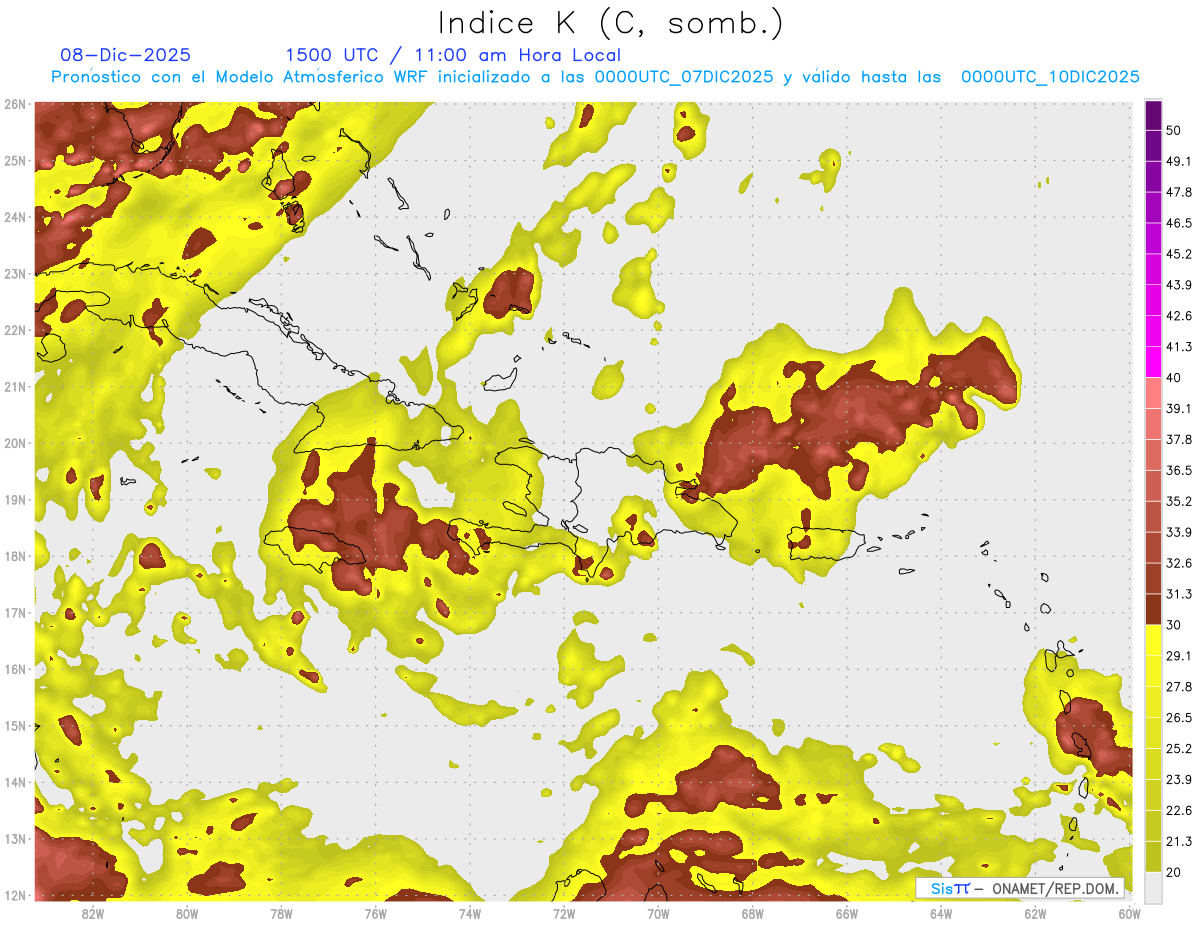Click the legend value '32.6'

click(x=1179, y=563)
